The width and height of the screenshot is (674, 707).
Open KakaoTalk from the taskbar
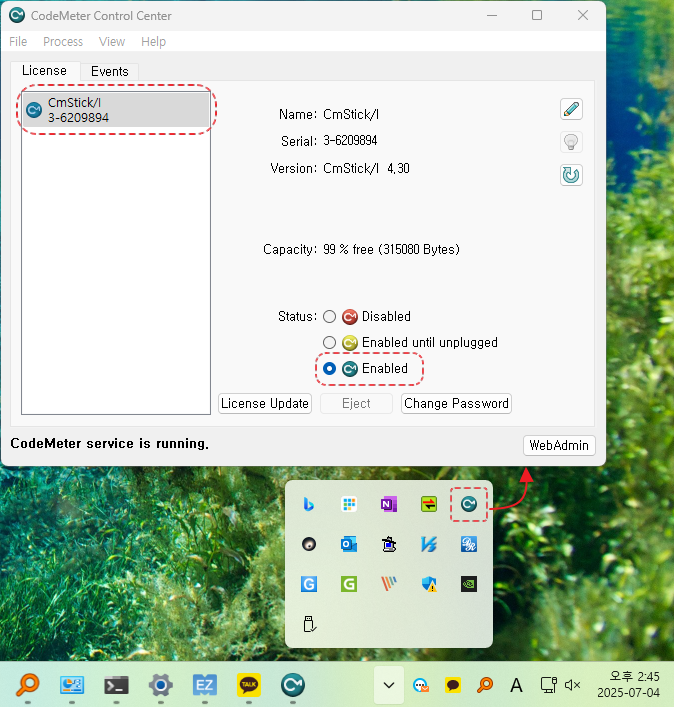coord(249,685)
